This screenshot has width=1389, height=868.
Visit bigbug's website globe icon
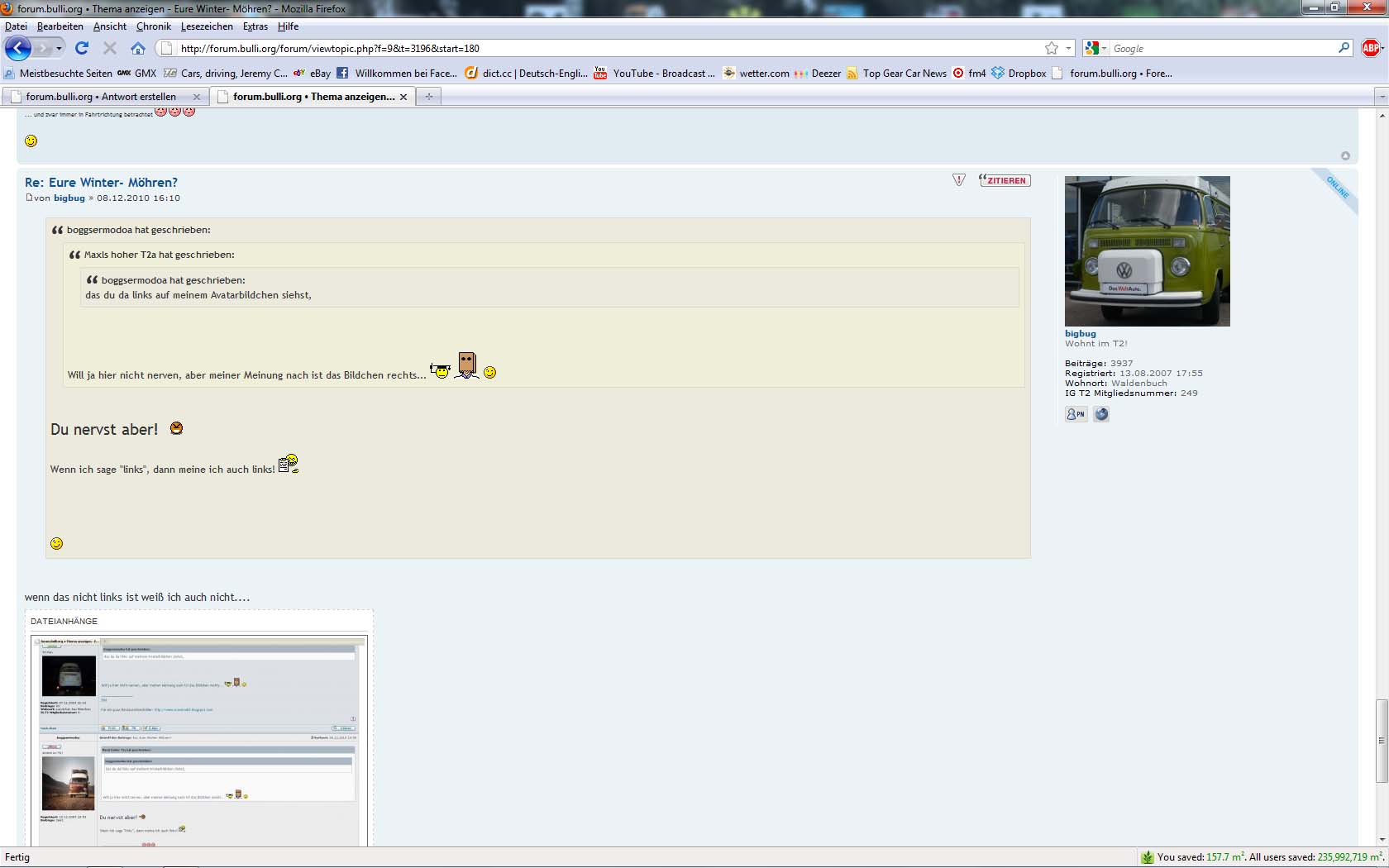coord(1101,414)
